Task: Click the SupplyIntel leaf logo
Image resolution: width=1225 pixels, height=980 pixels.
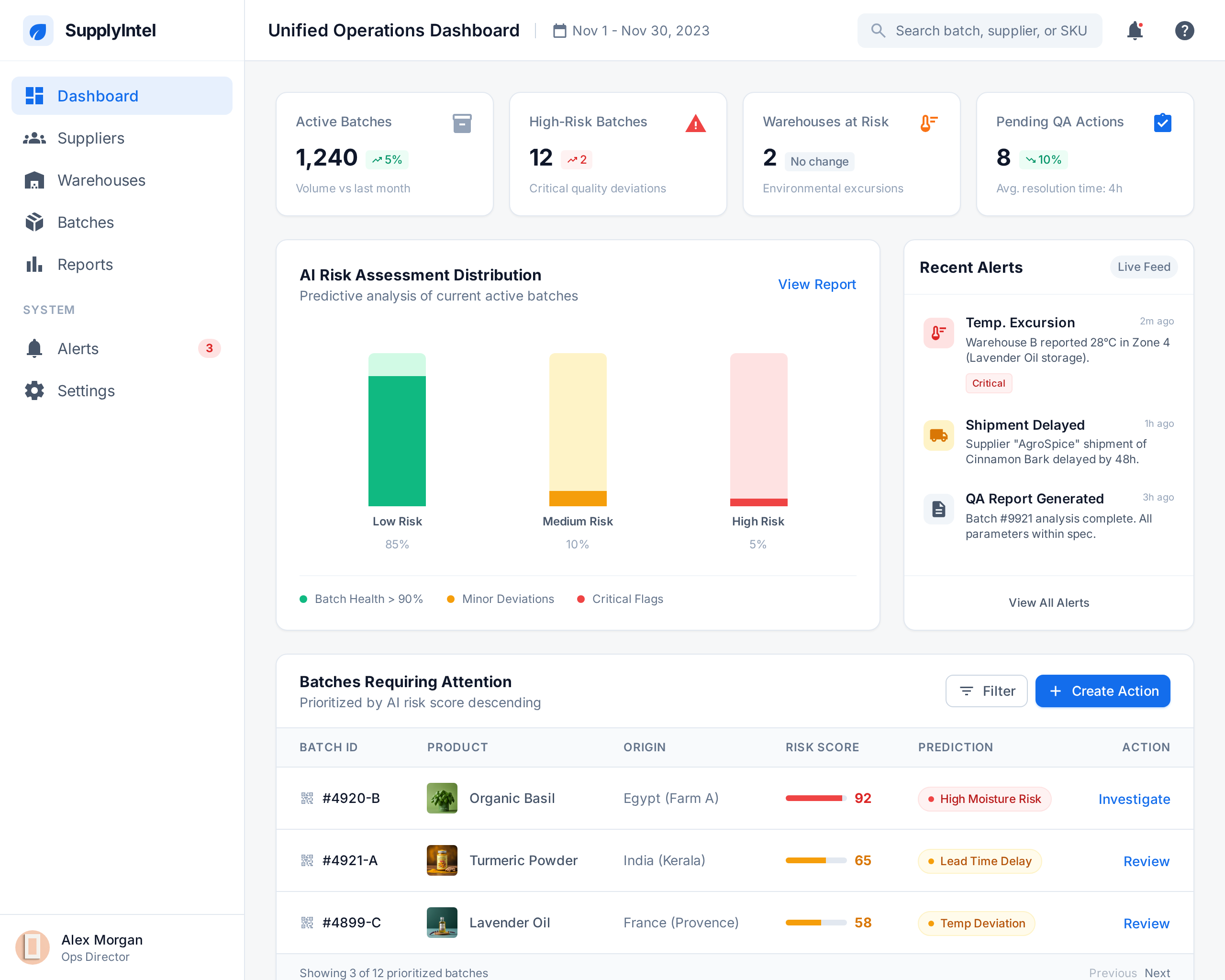Action: (x=38, y=31)
